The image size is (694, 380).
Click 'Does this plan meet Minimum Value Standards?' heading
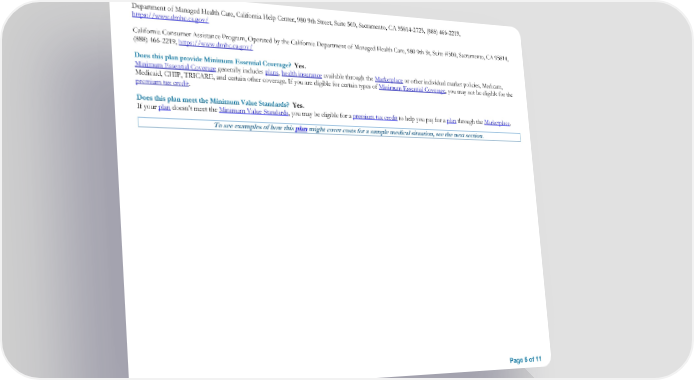(213, 100)
